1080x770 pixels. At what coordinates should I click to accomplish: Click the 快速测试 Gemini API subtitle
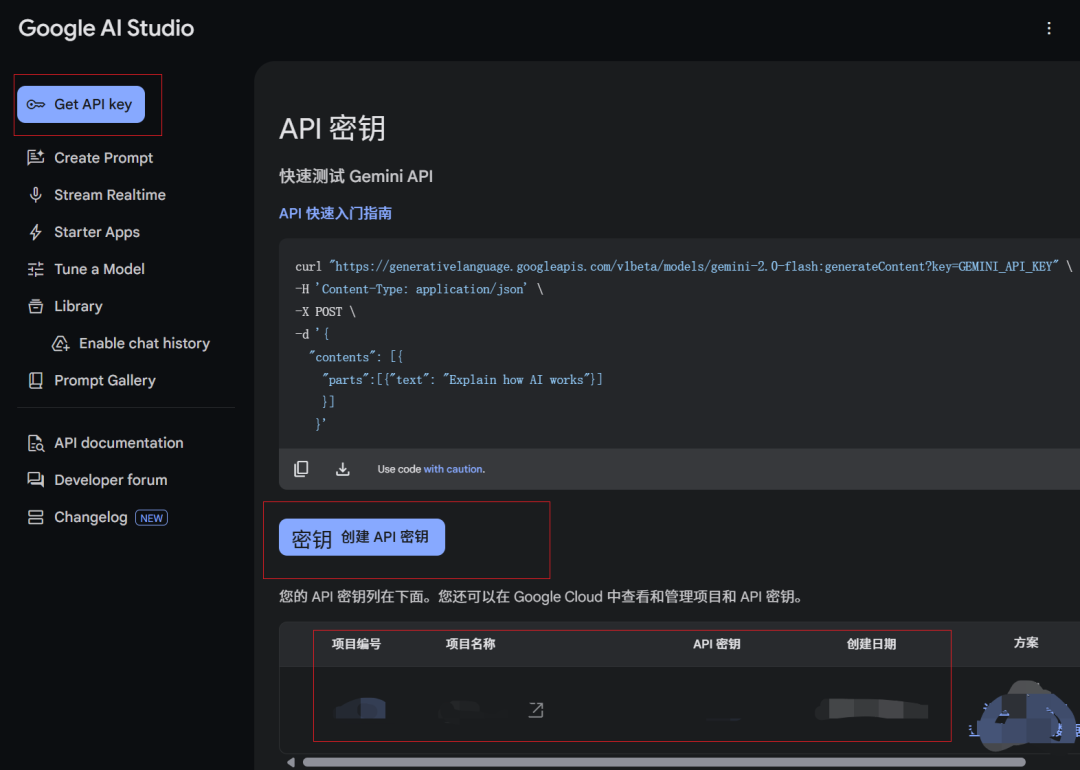(356, 176)
